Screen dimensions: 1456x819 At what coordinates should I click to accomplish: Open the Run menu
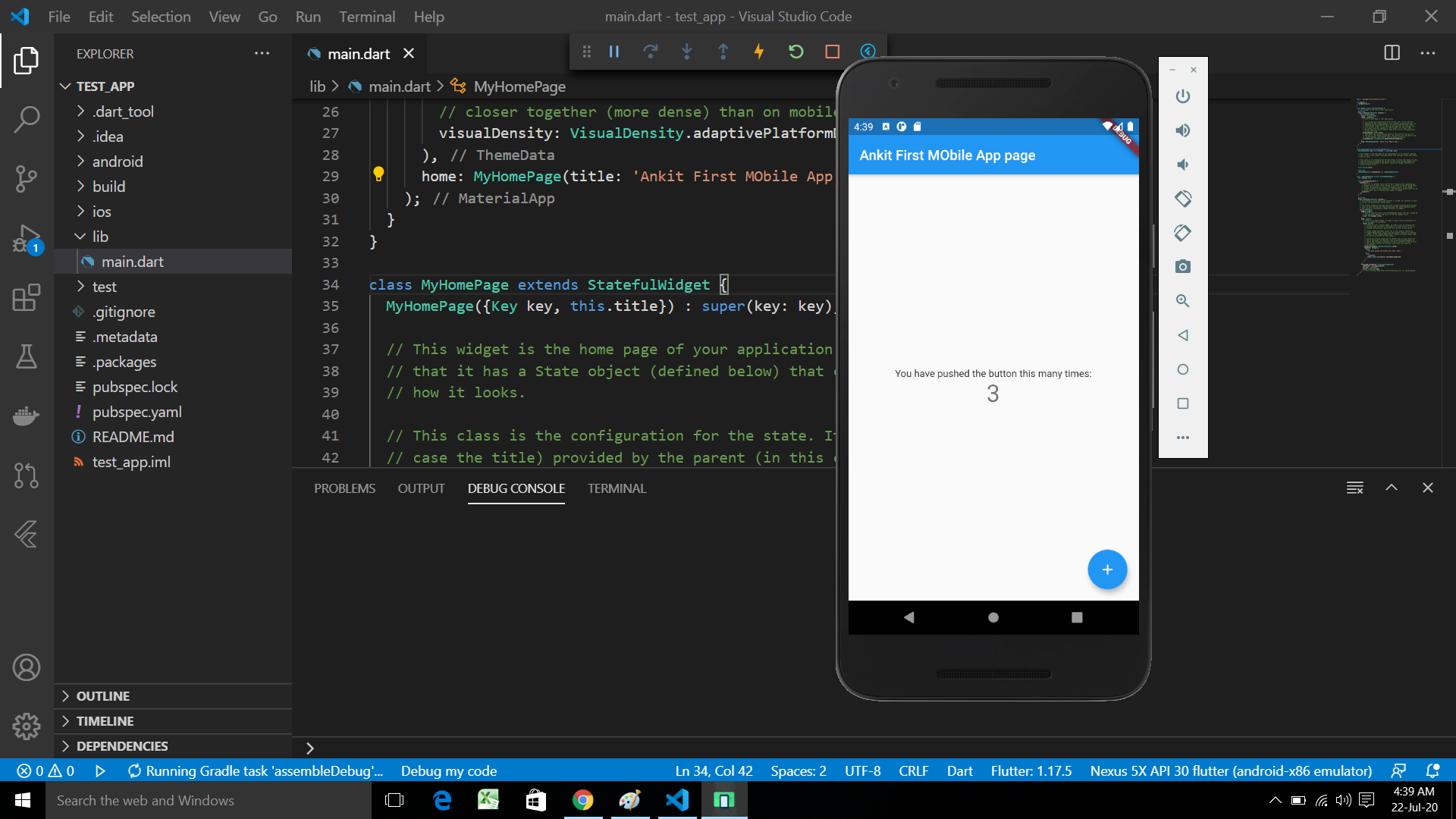point(308,17)
